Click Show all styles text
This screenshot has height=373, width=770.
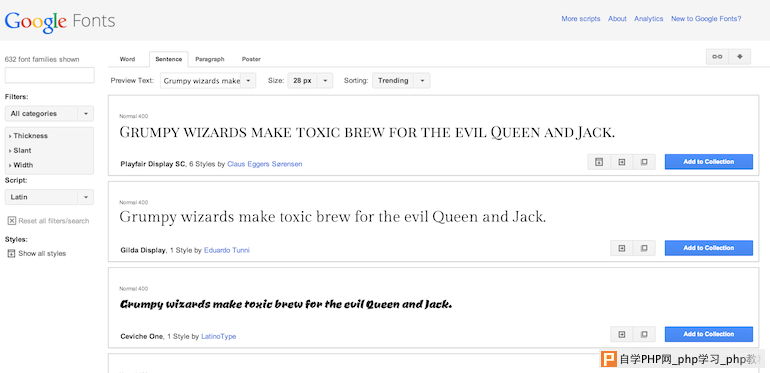tap(42, 254)
